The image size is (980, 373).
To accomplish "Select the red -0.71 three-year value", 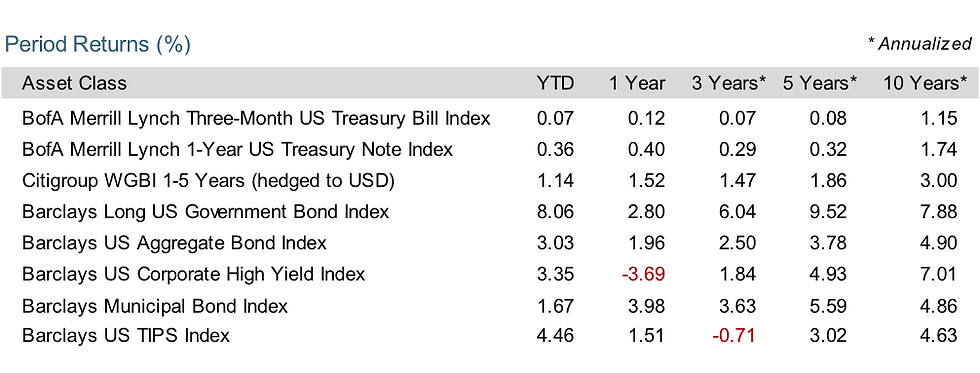I will click(734, 336).
